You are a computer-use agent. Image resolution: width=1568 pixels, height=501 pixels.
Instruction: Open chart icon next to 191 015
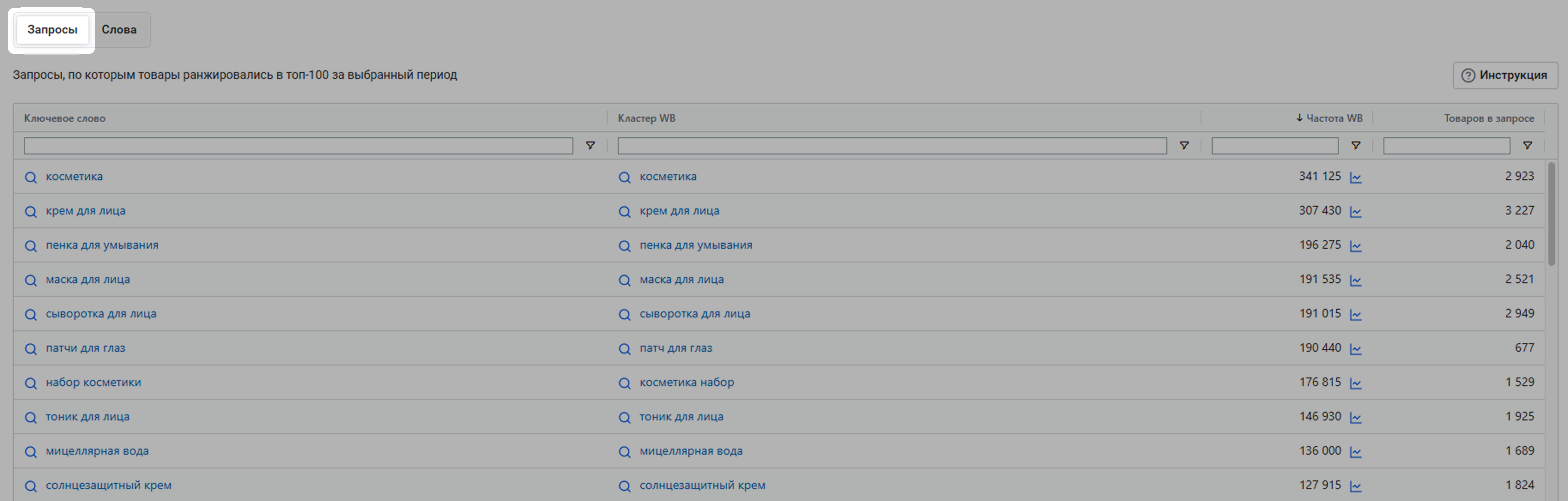(1356, 315)
